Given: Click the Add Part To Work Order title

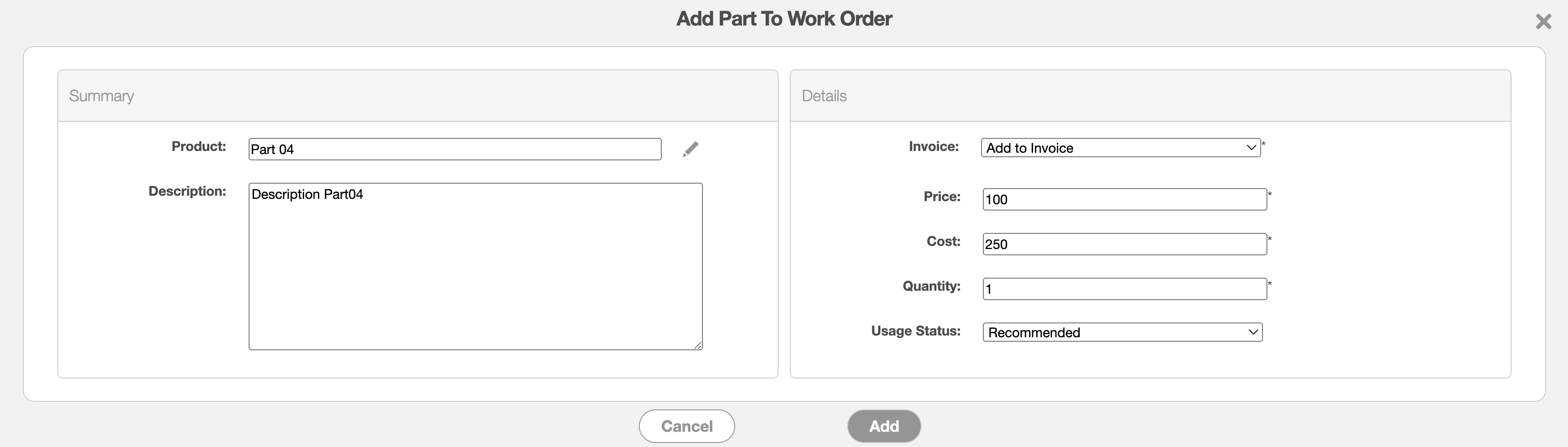Looking at the screenshot, I should click(x=784, y=19).
